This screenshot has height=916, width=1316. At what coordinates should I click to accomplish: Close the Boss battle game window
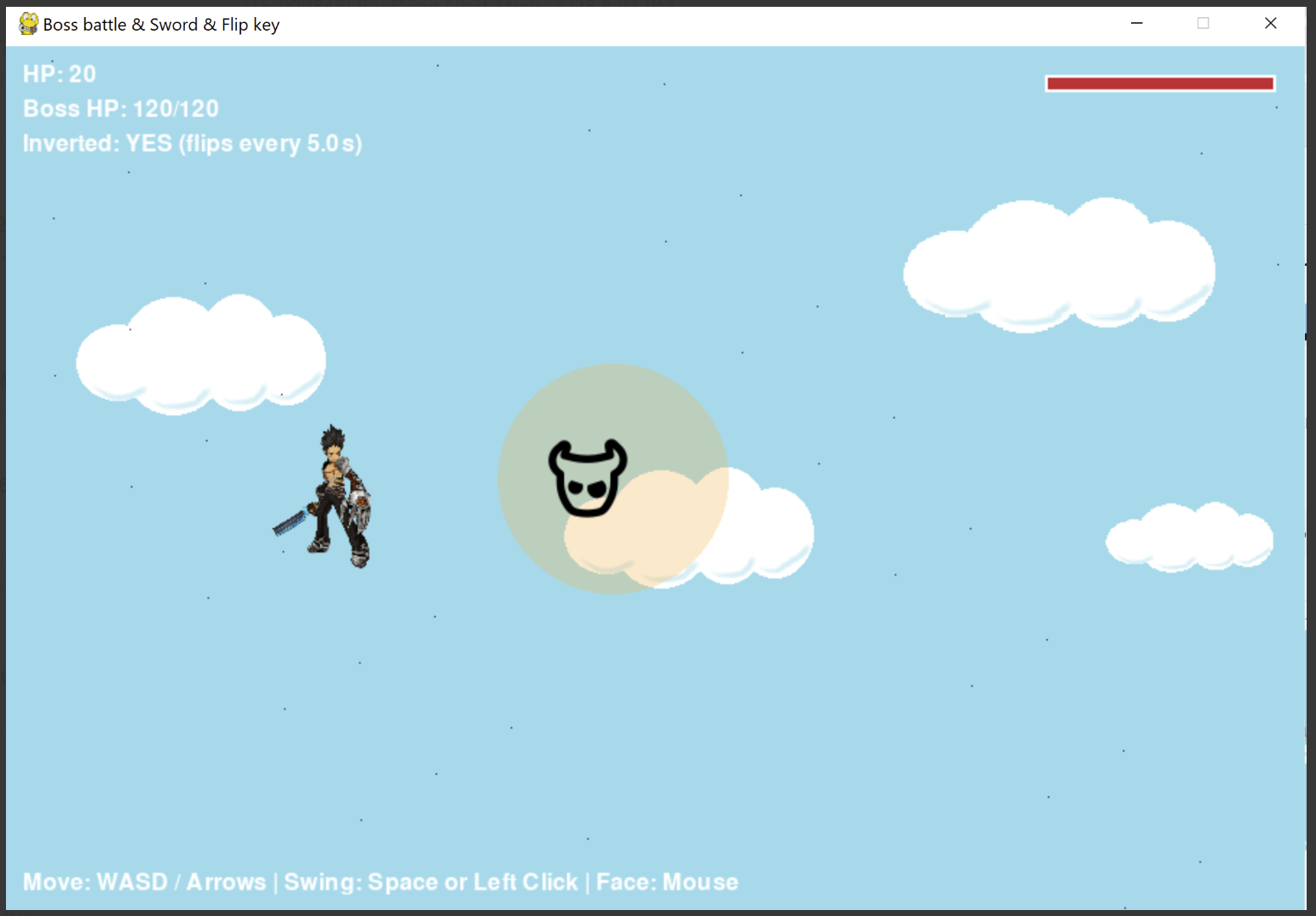pos(1270,24)
